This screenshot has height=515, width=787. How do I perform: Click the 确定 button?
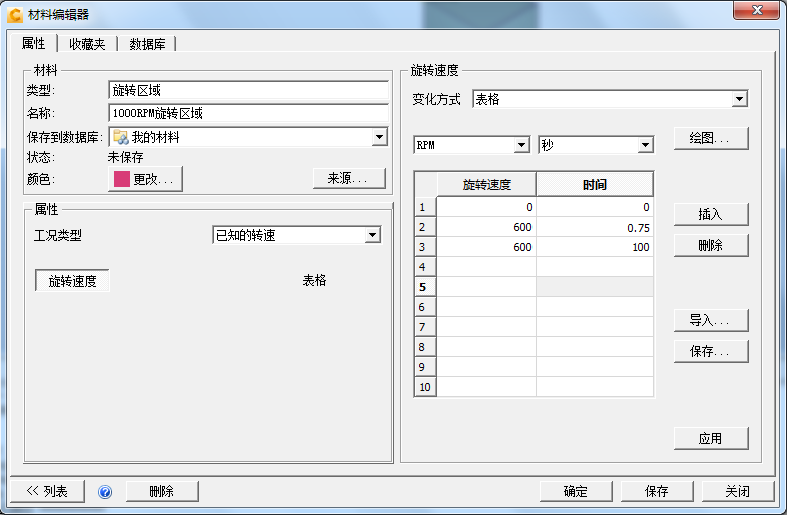tap(576, 491)
